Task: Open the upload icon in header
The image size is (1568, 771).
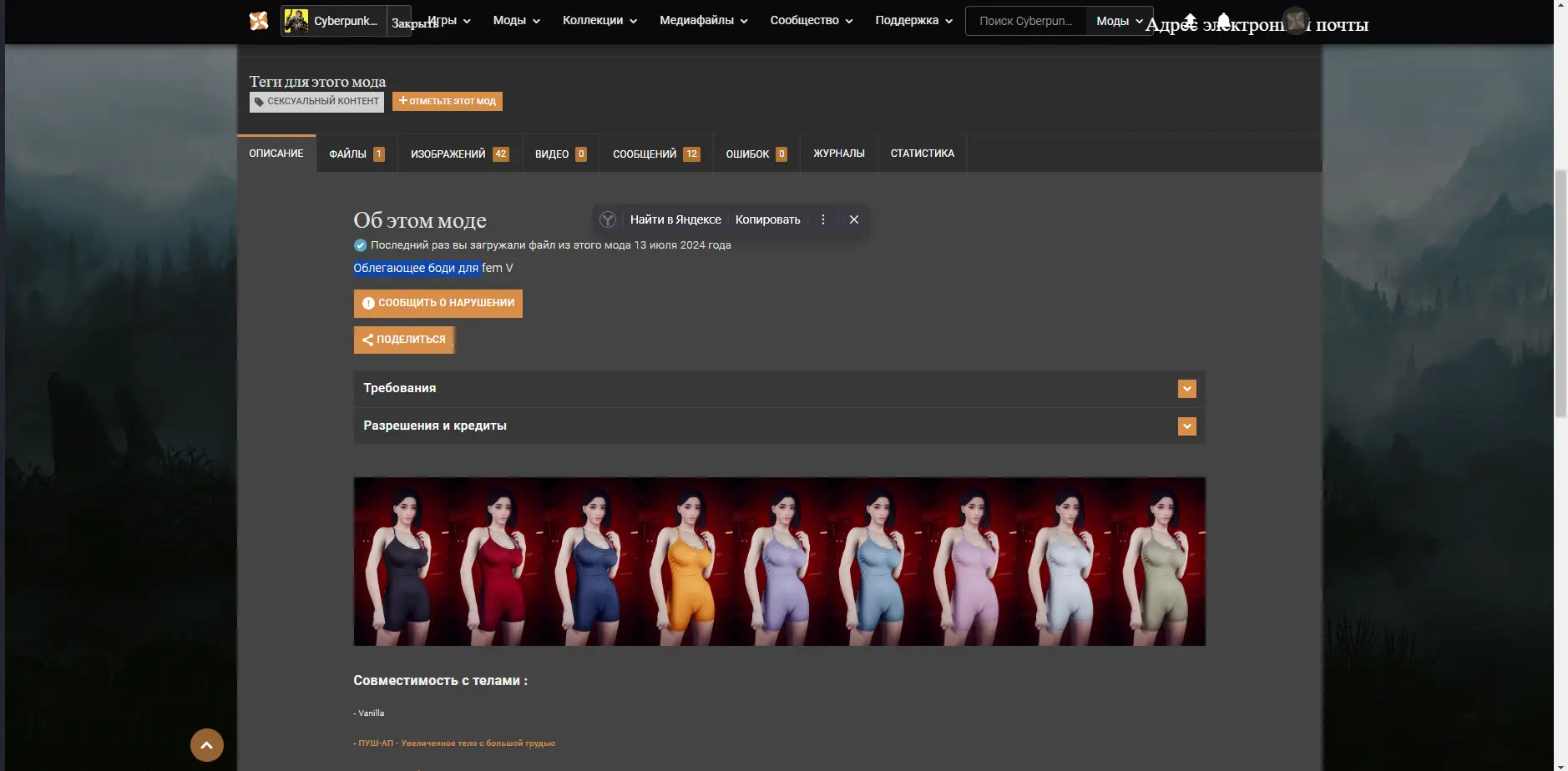Action: click(1190, 20)
